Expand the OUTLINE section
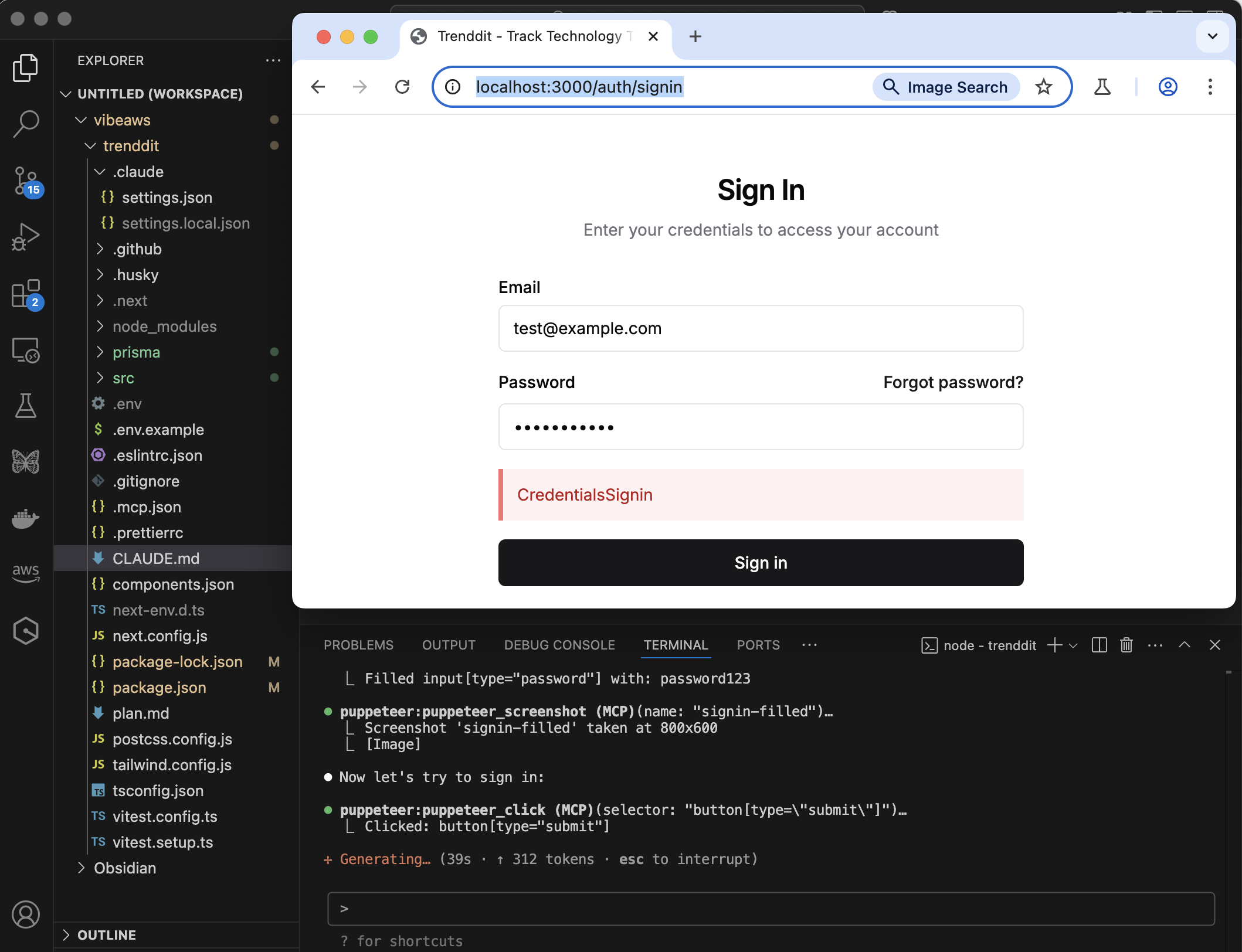Image resolution: width=1242 pixels, height=952 pixels. tap(106, 935)
